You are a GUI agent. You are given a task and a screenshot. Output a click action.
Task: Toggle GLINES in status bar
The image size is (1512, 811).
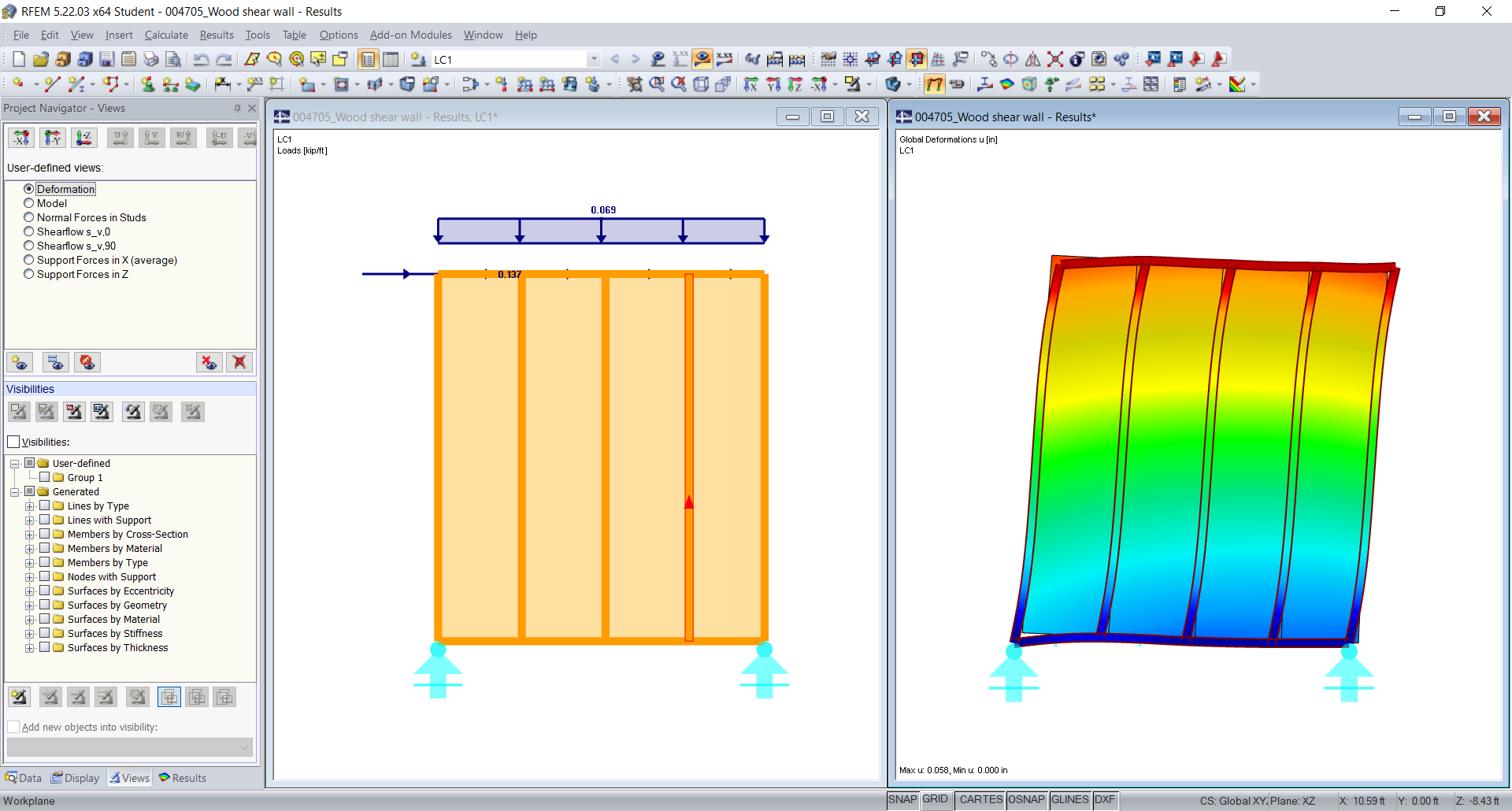pos(1069,800)
